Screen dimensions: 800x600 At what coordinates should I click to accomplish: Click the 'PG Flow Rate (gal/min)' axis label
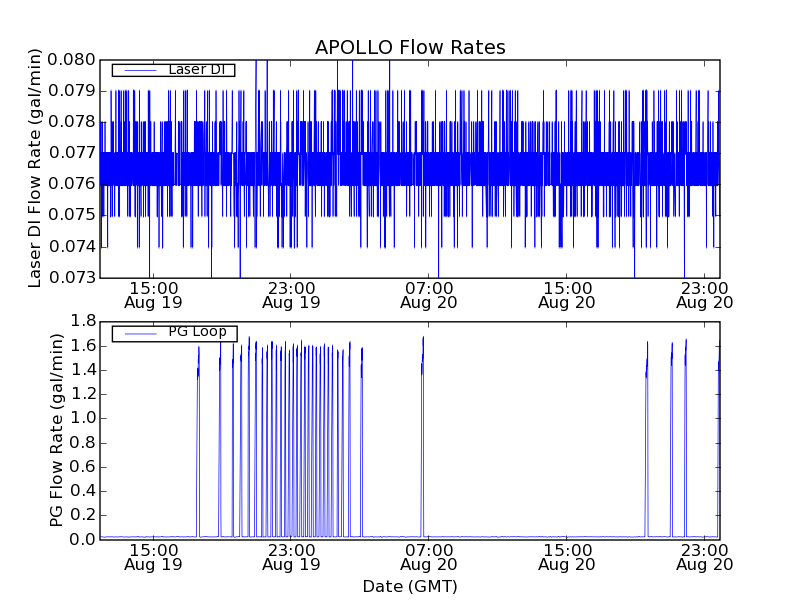pyautogui.click(x=57, y=430)
